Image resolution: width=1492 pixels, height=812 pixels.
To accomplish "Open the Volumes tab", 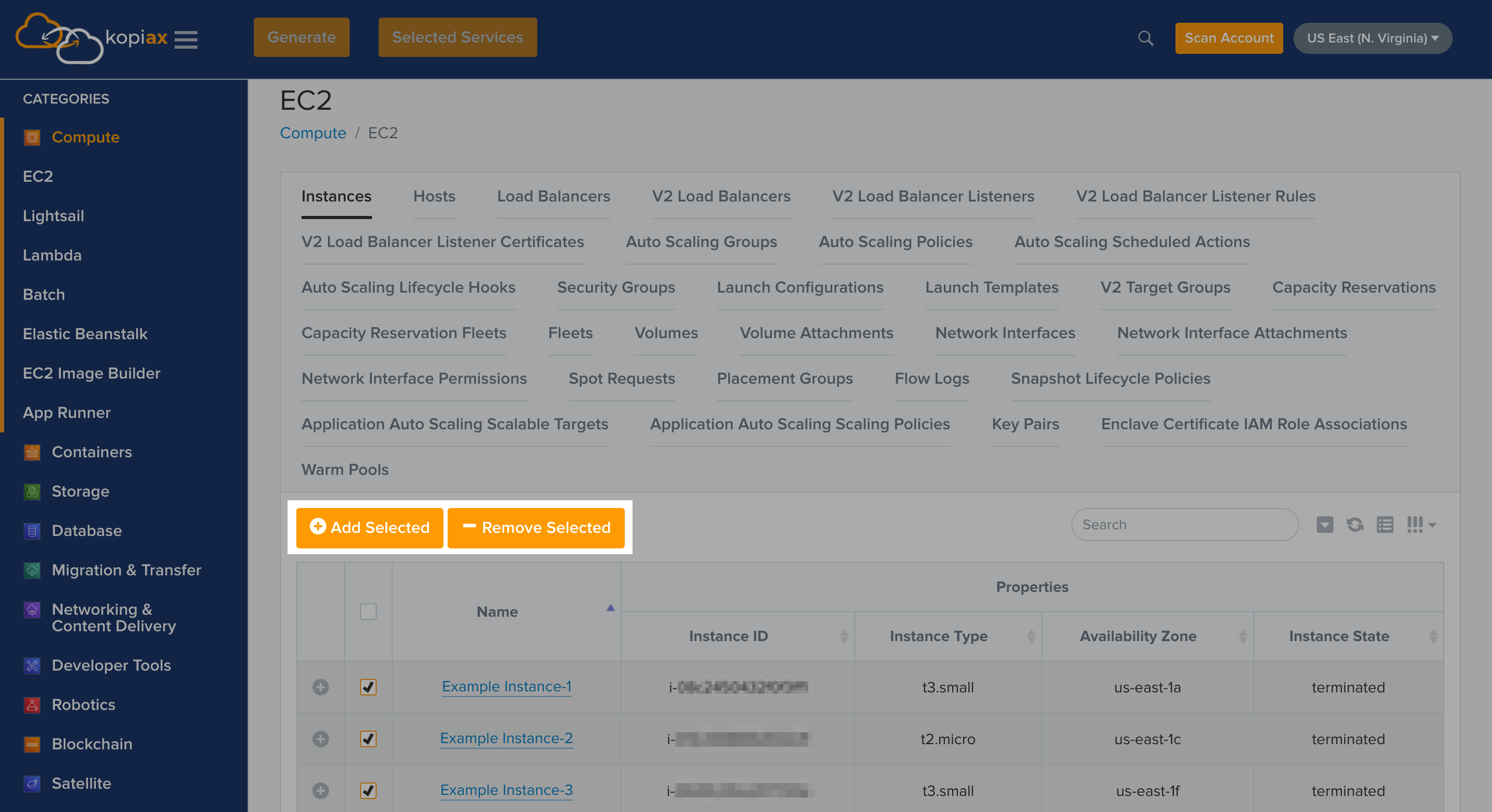I will (x=666, y=333).
